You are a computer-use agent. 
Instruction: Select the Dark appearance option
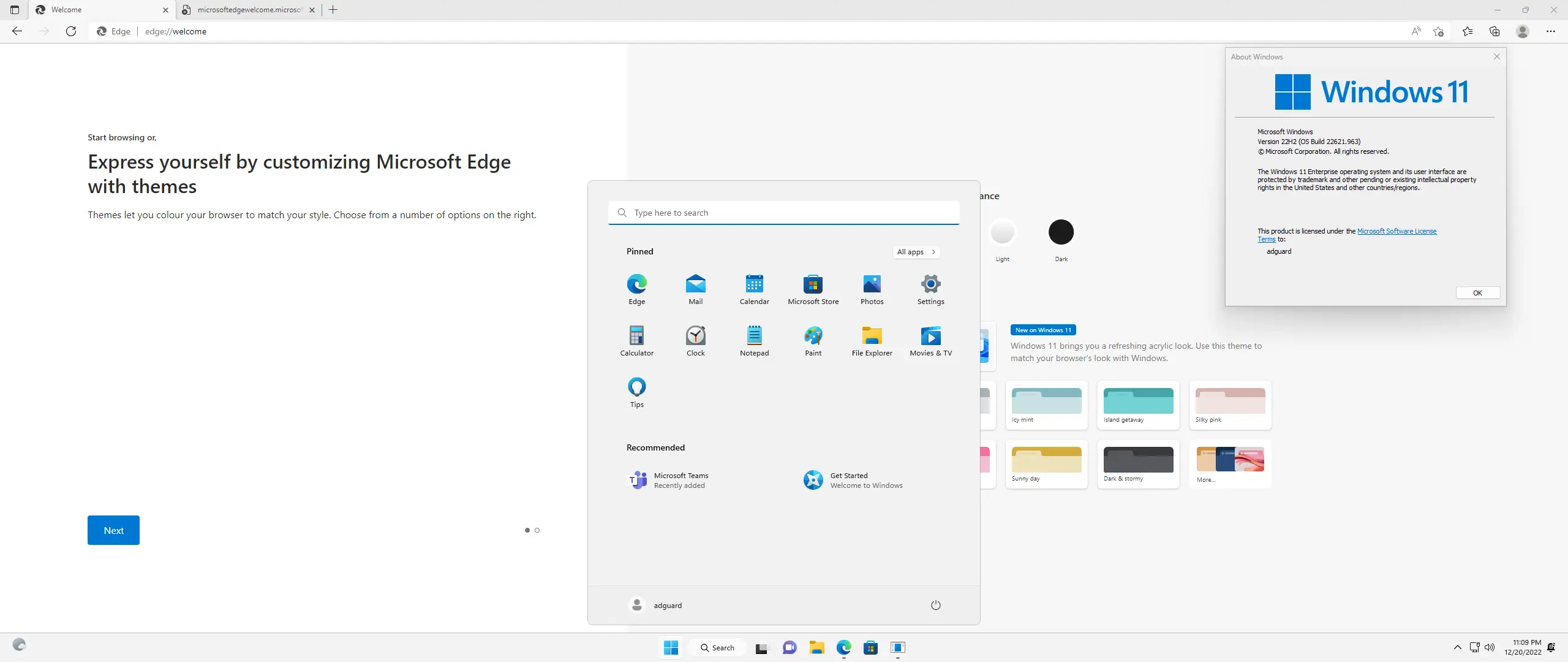coord(1061,232)
